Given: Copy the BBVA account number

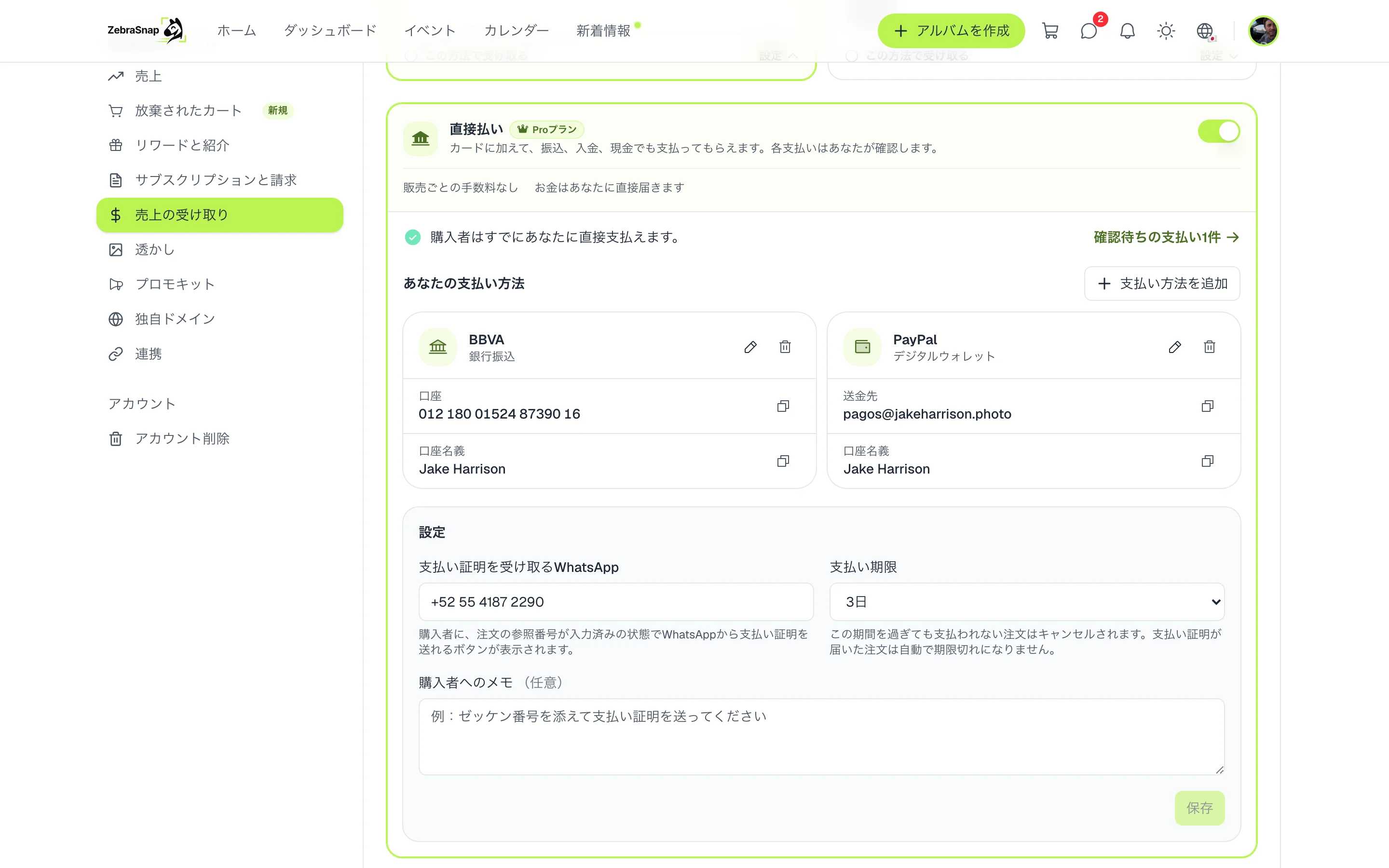Looking at the screenshot, I should [783, 406].
